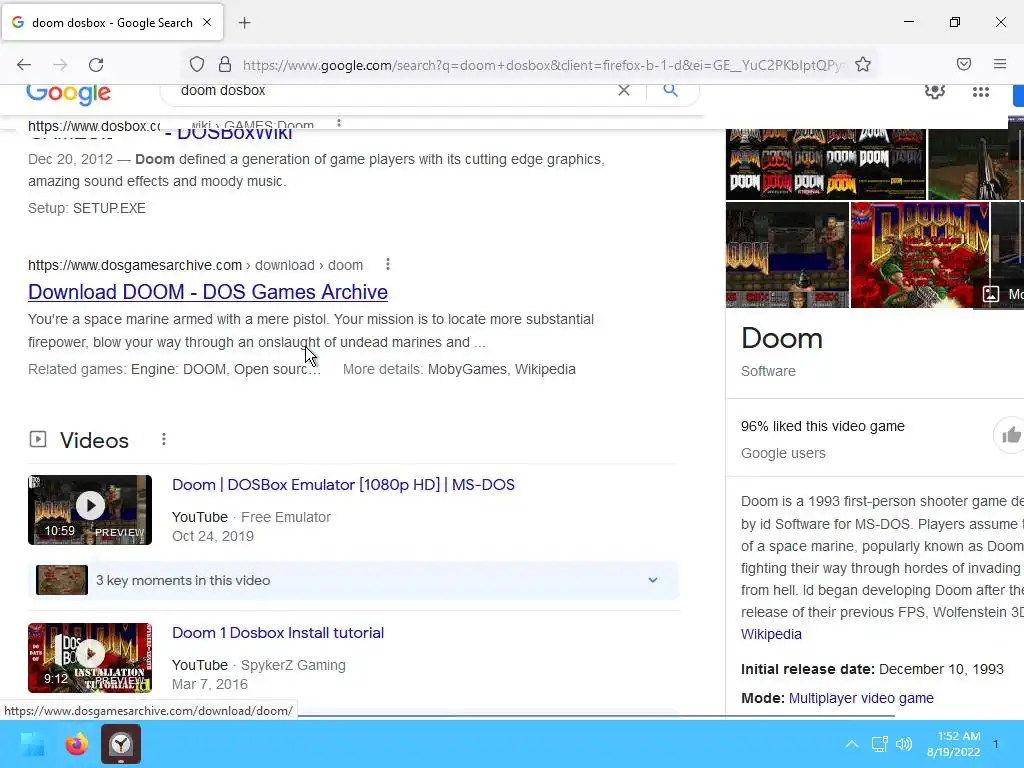This screenshot has height=768, width=1024.
Task: Open Google search settings gear
Action: (935, 91)
